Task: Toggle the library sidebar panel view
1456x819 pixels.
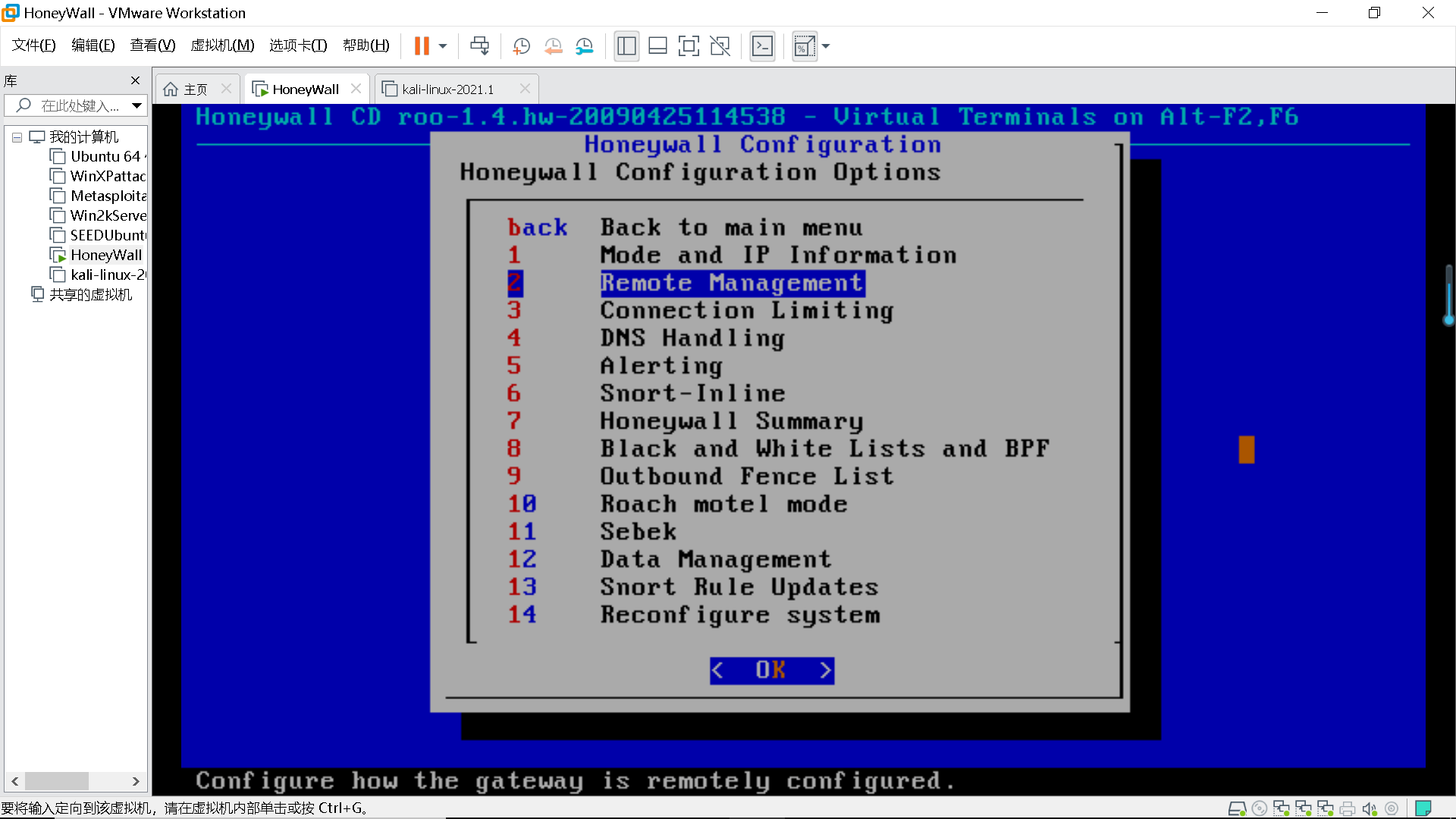Action: [x=626, y=46]
